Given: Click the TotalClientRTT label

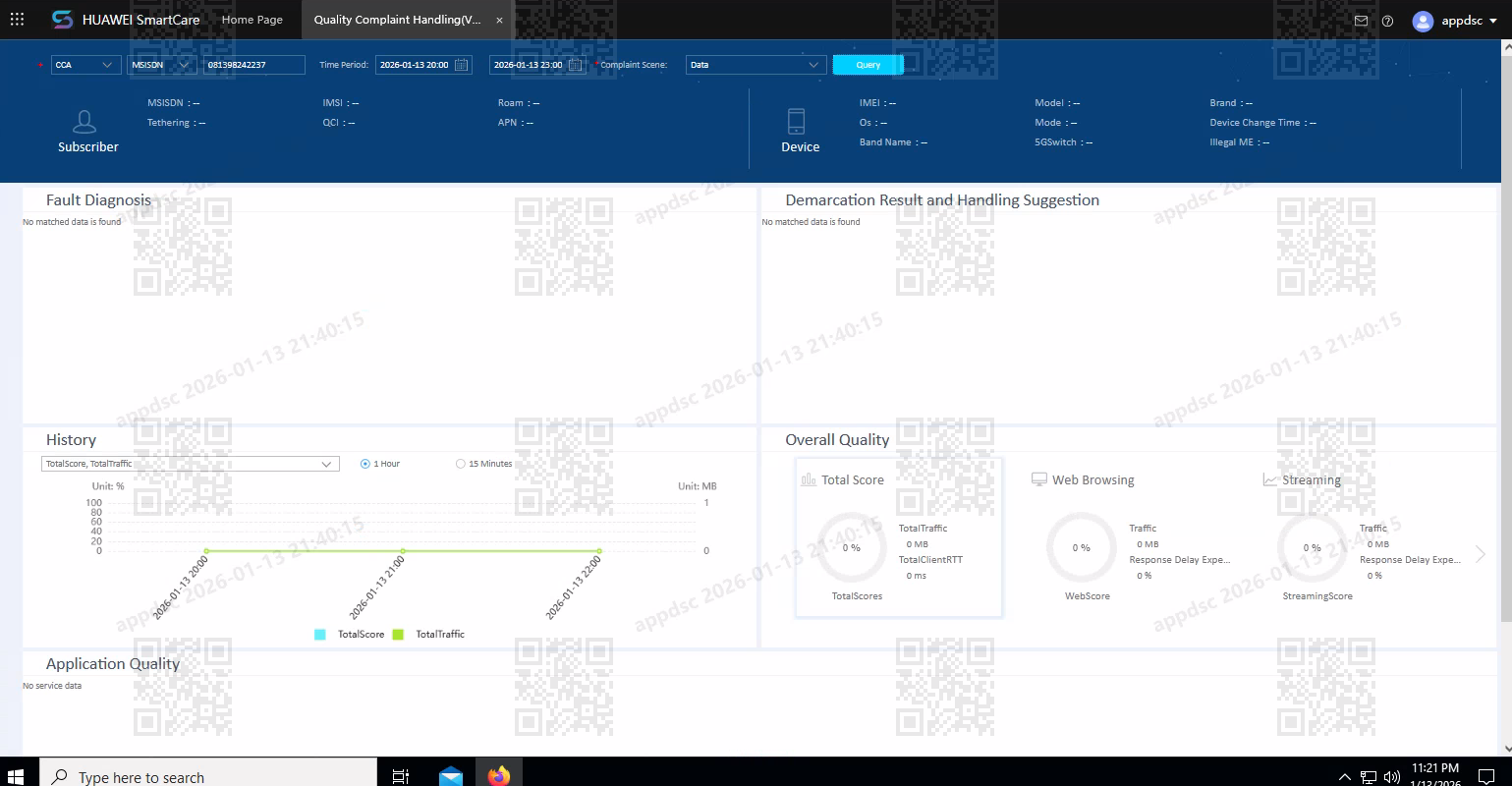Looking at the screenshot, I should point(930,560).
